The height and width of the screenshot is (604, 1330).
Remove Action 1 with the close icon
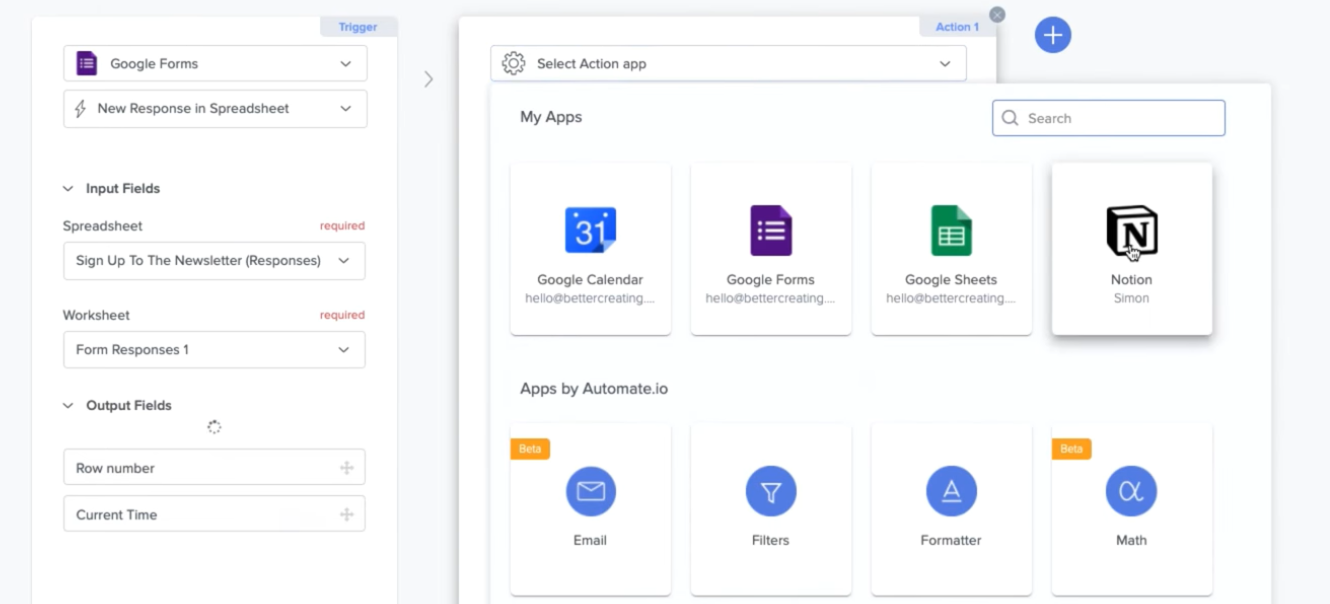tap(997, 15)
